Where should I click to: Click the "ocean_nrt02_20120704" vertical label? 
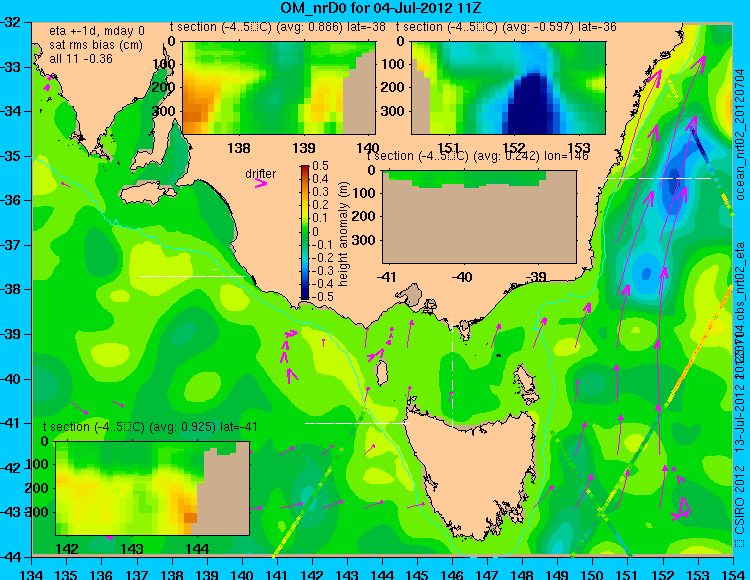(740, 134)
